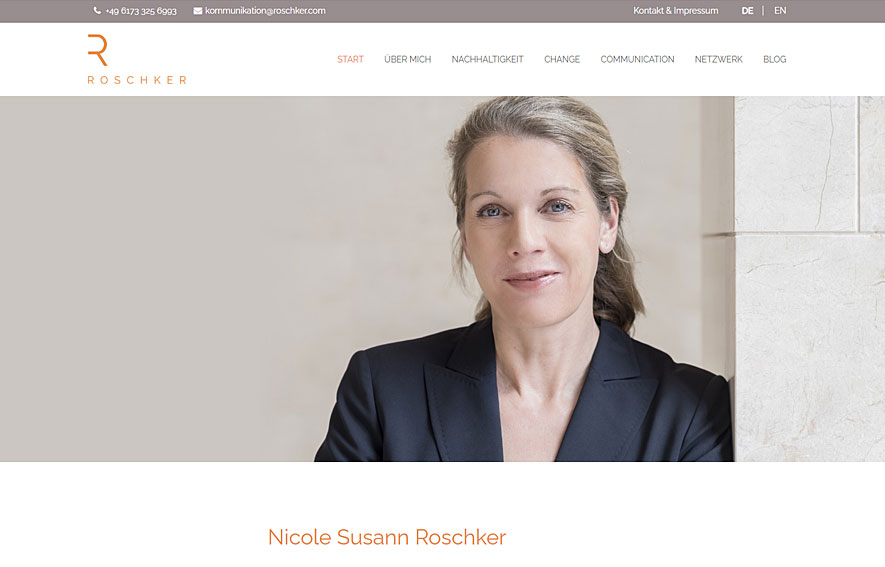Open the NETZWERK page
This screenshot has width=885, height=567.
pyautogui.click(x=718, y=59)
